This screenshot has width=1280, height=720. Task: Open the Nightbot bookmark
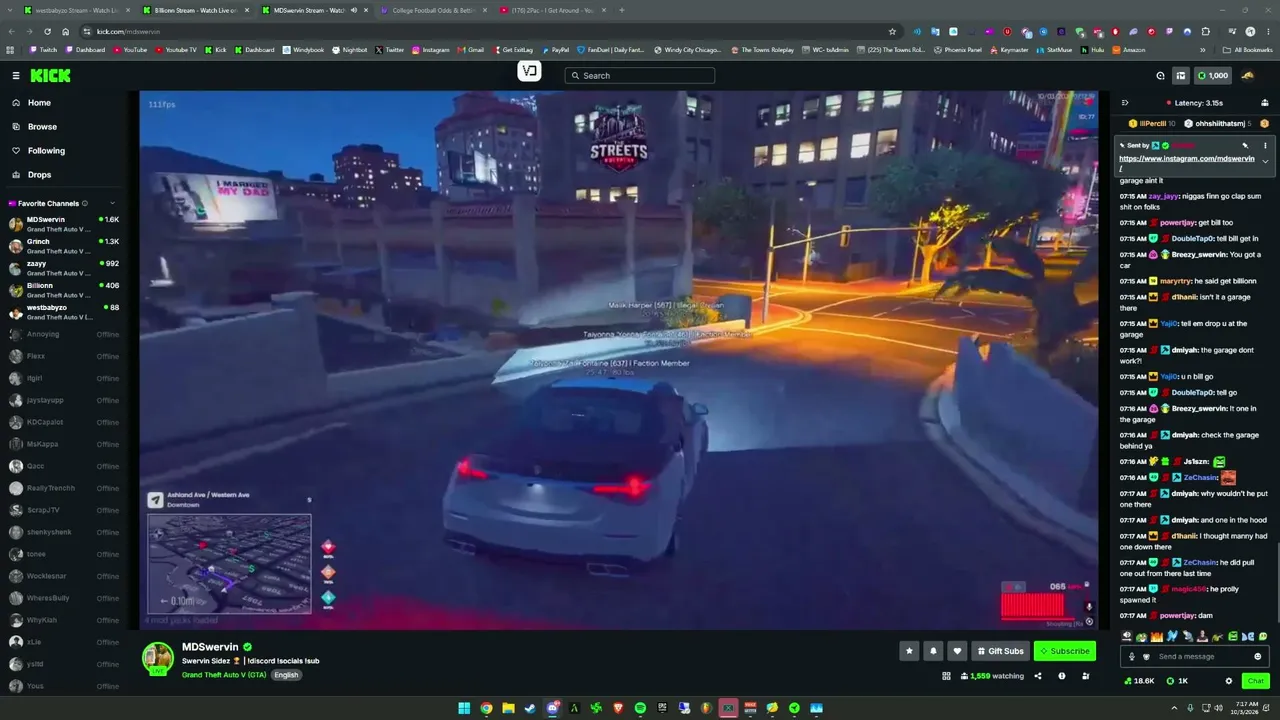[x=349, y=49]
